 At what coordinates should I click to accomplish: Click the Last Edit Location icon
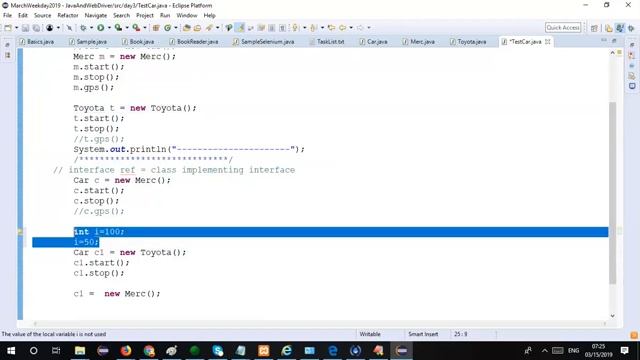331,28
